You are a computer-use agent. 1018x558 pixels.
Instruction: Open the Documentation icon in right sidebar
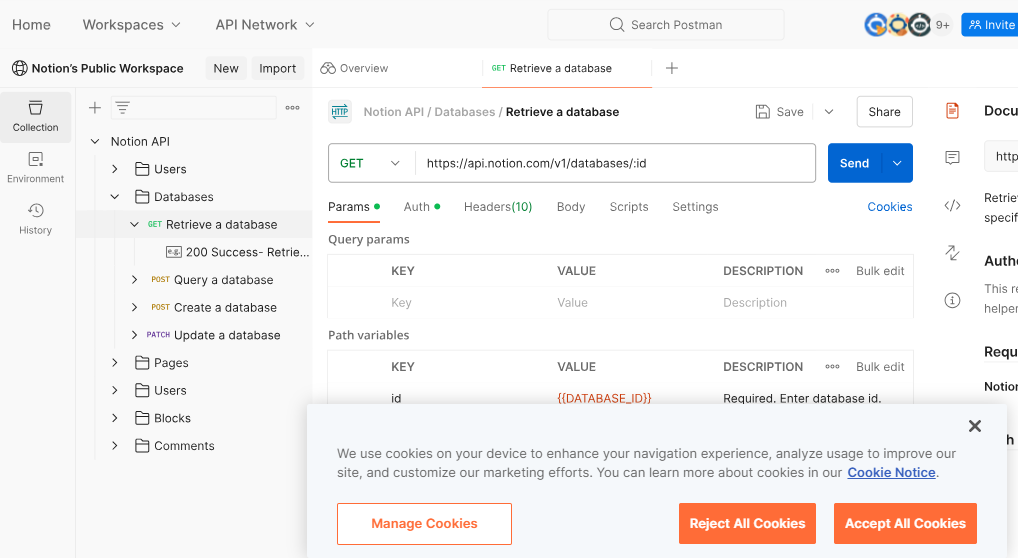[952, 111]
